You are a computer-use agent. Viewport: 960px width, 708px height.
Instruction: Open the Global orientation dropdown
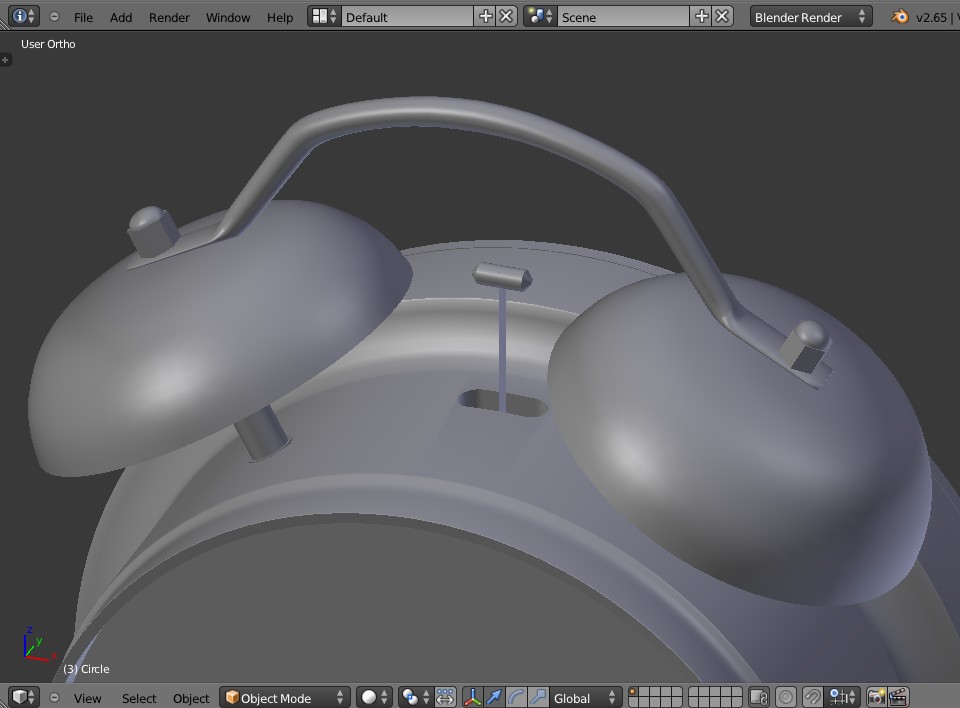(587, 697)
